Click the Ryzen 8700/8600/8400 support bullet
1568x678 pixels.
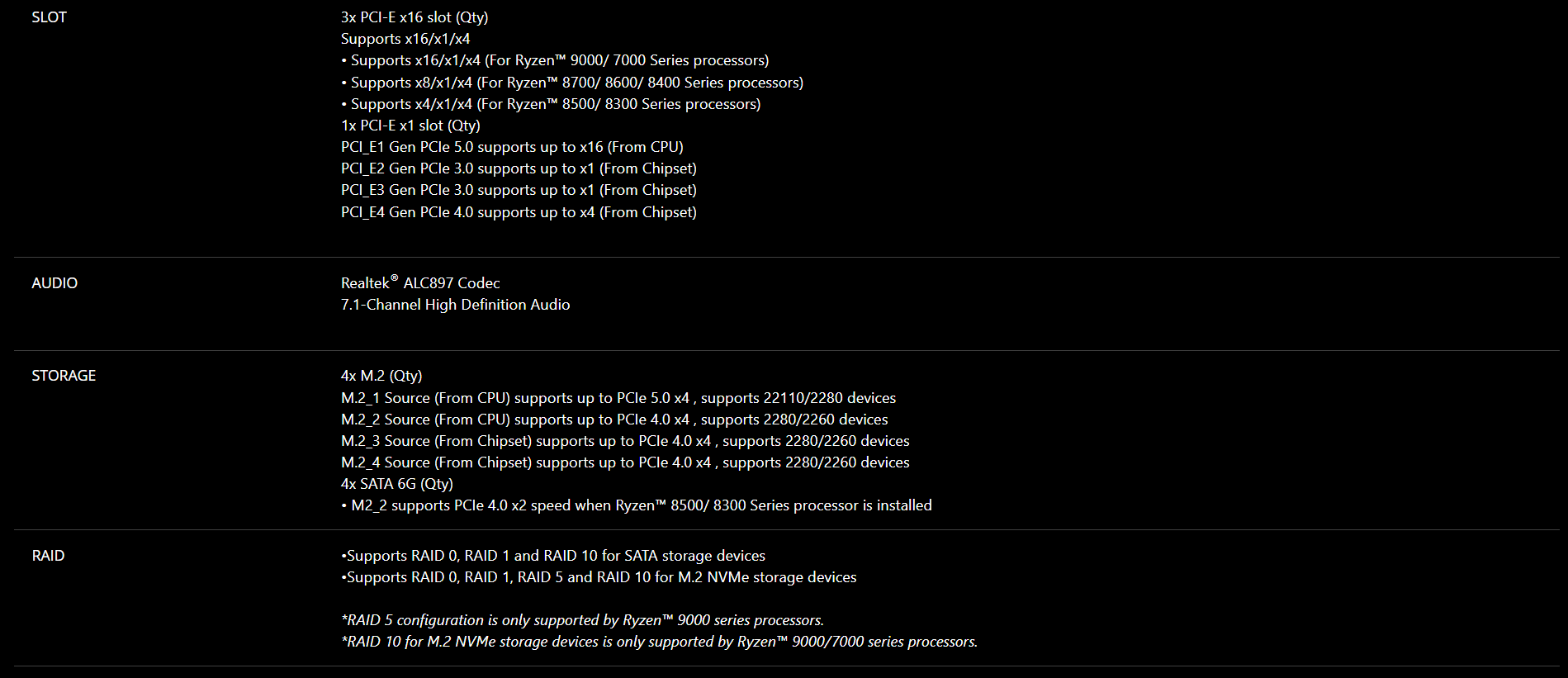pyautogui.click(x=572, y=83)
